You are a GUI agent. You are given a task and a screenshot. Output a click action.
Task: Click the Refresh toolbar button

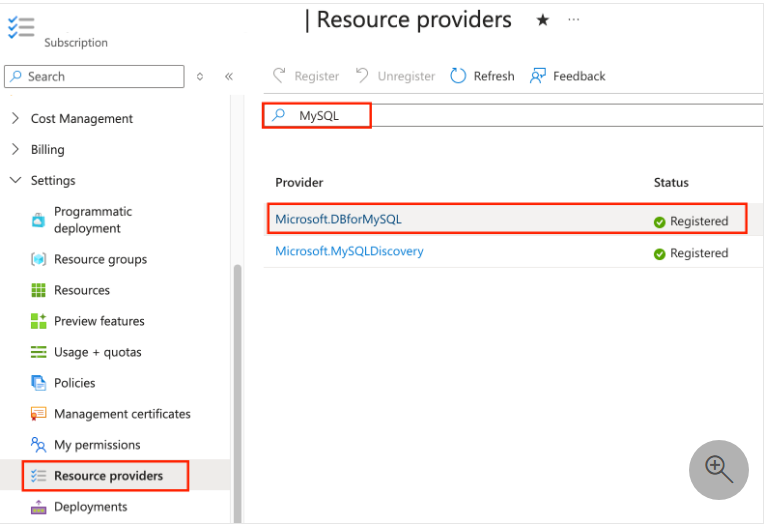tap(482, 76)
